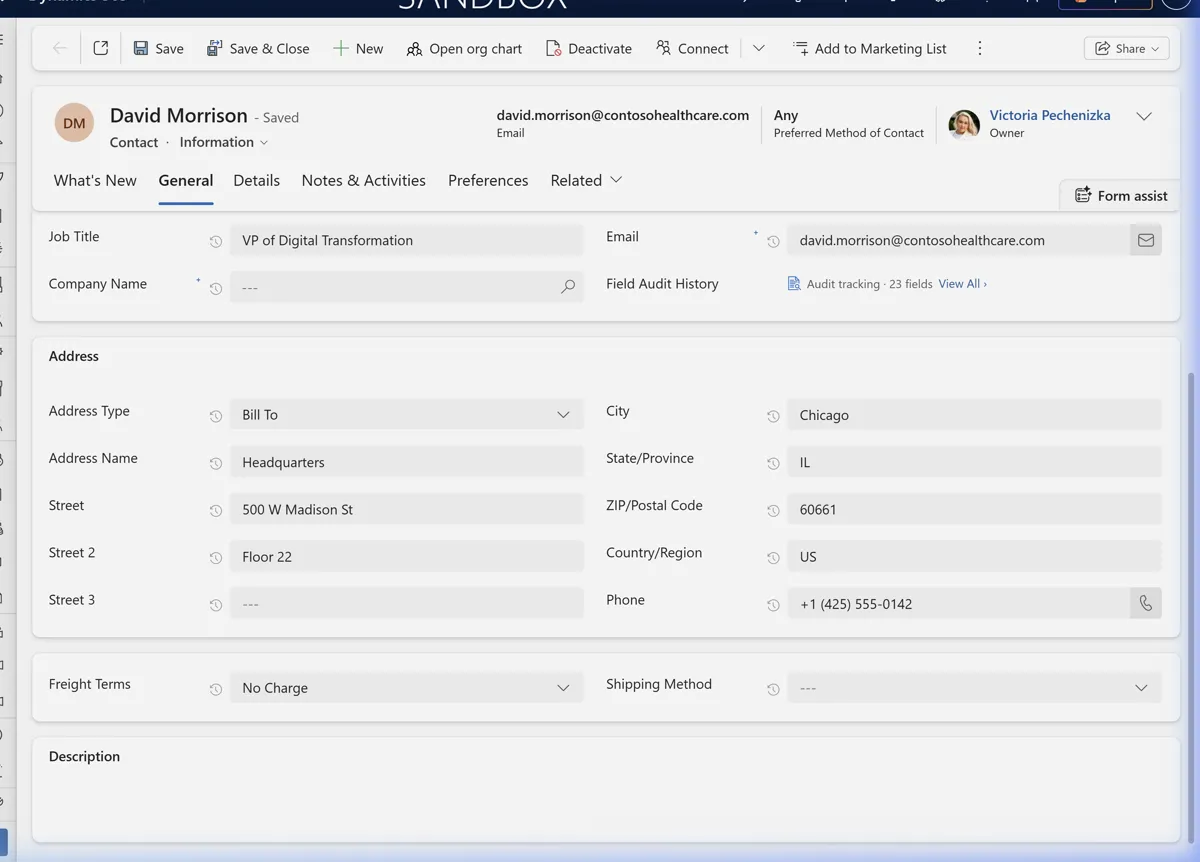Open the record in a new window
The width and height of the screenshot is (1200, 862).
(x=100, y=47)
